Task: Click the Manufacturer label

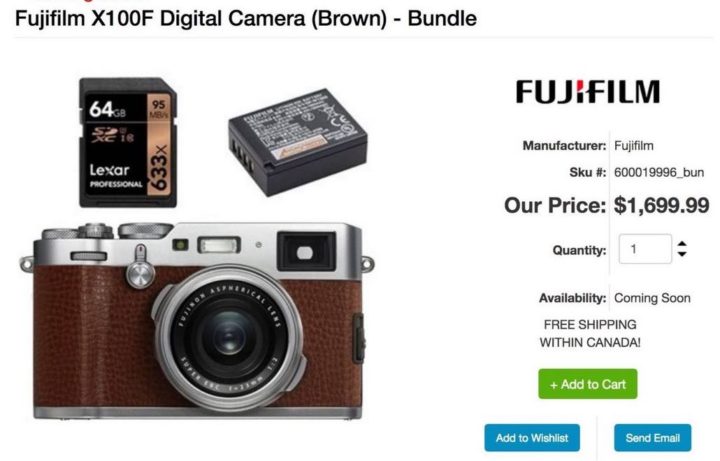Action: point(564,146)
